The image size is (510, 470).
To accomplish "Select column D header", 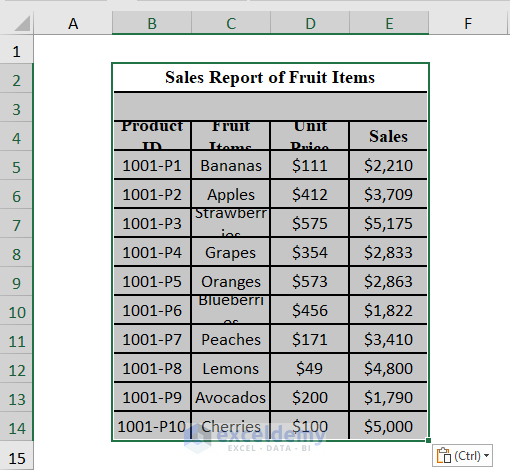I will (x=310, y=23).
